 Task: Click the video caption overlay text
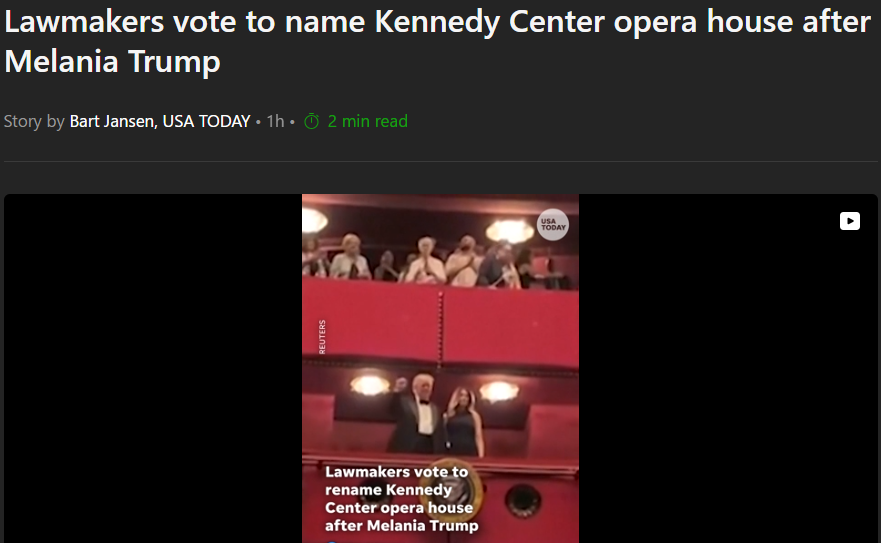pos(401,498)
